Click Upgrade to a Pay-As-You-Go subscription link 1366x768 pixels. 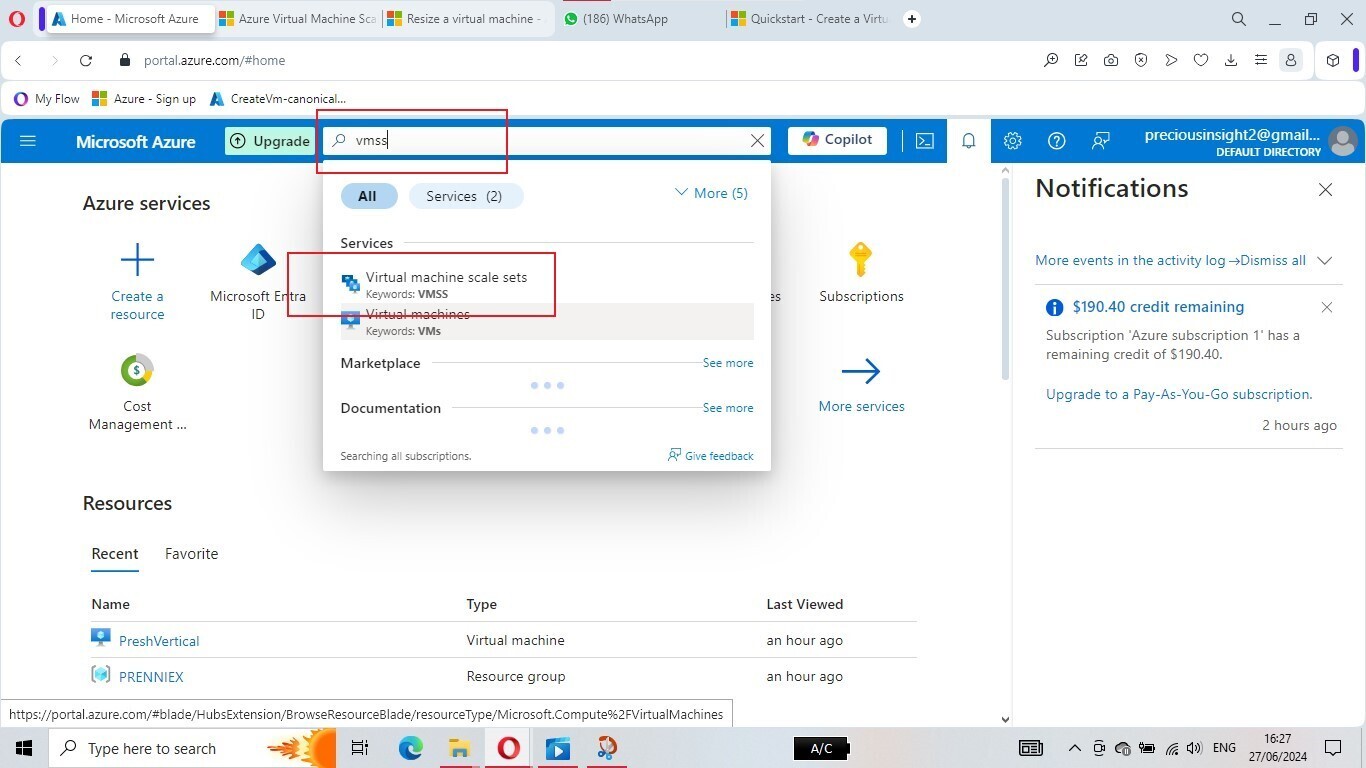[1179, 394]
